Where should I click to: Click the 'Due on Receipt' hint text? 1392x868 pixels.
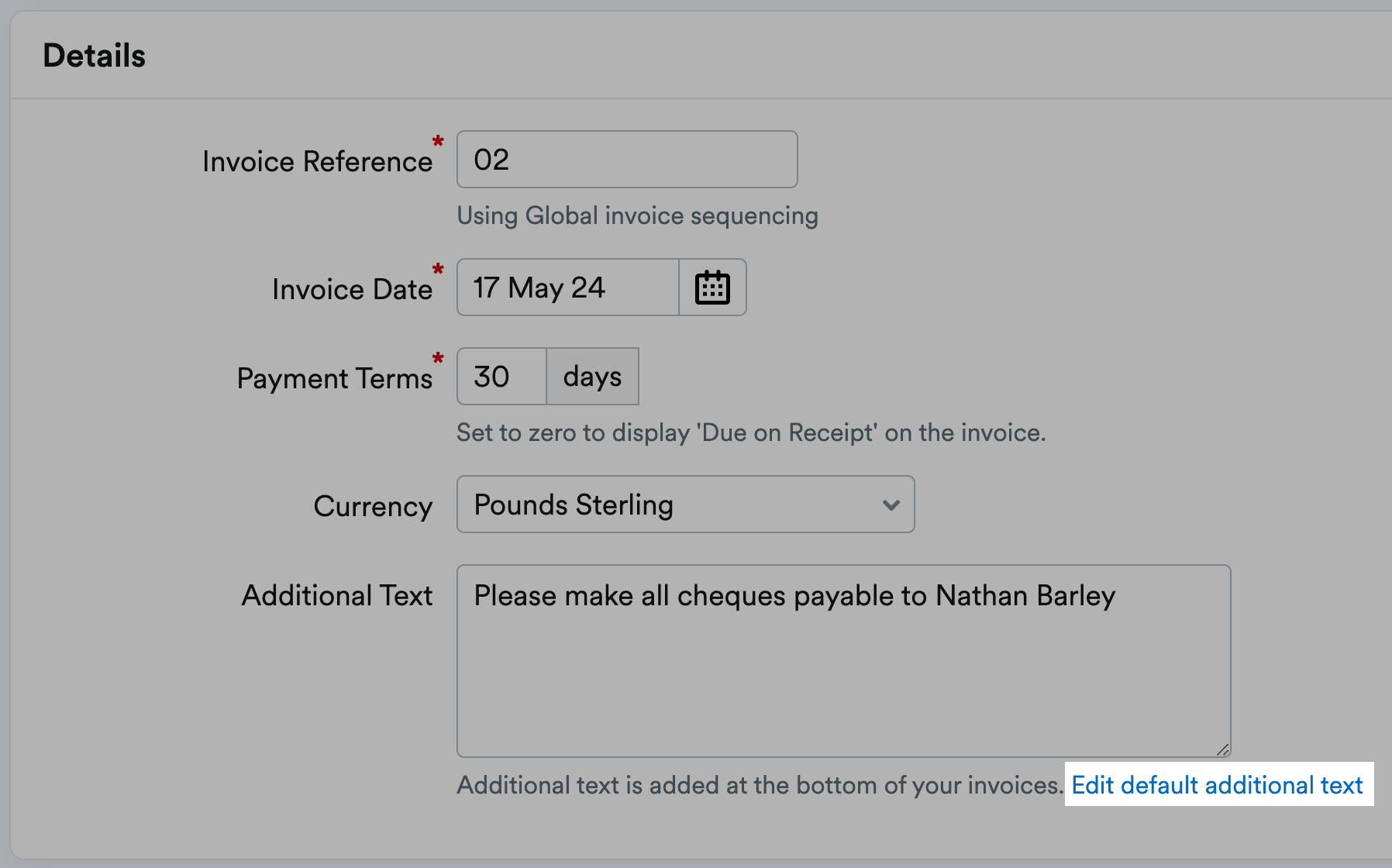[751, 432]
